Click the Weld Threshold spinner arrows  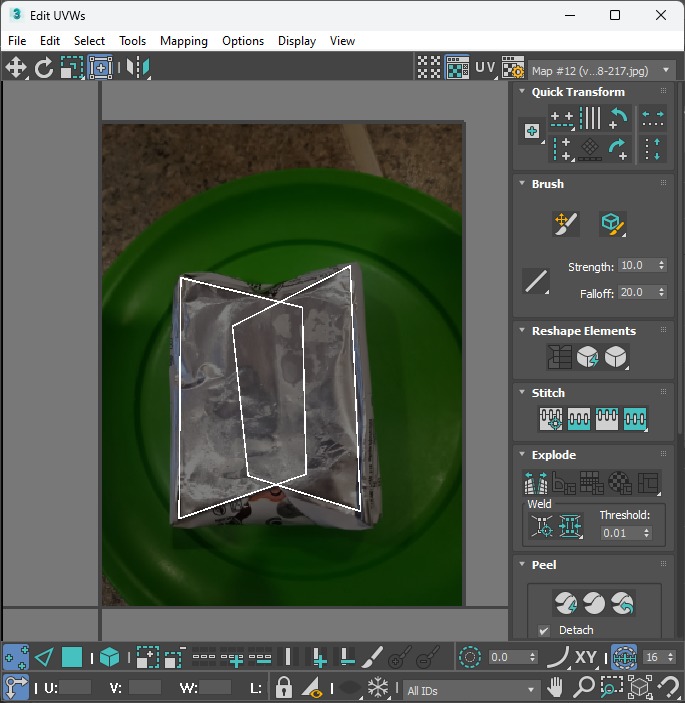pyautogui.click(x=646, y=533)
